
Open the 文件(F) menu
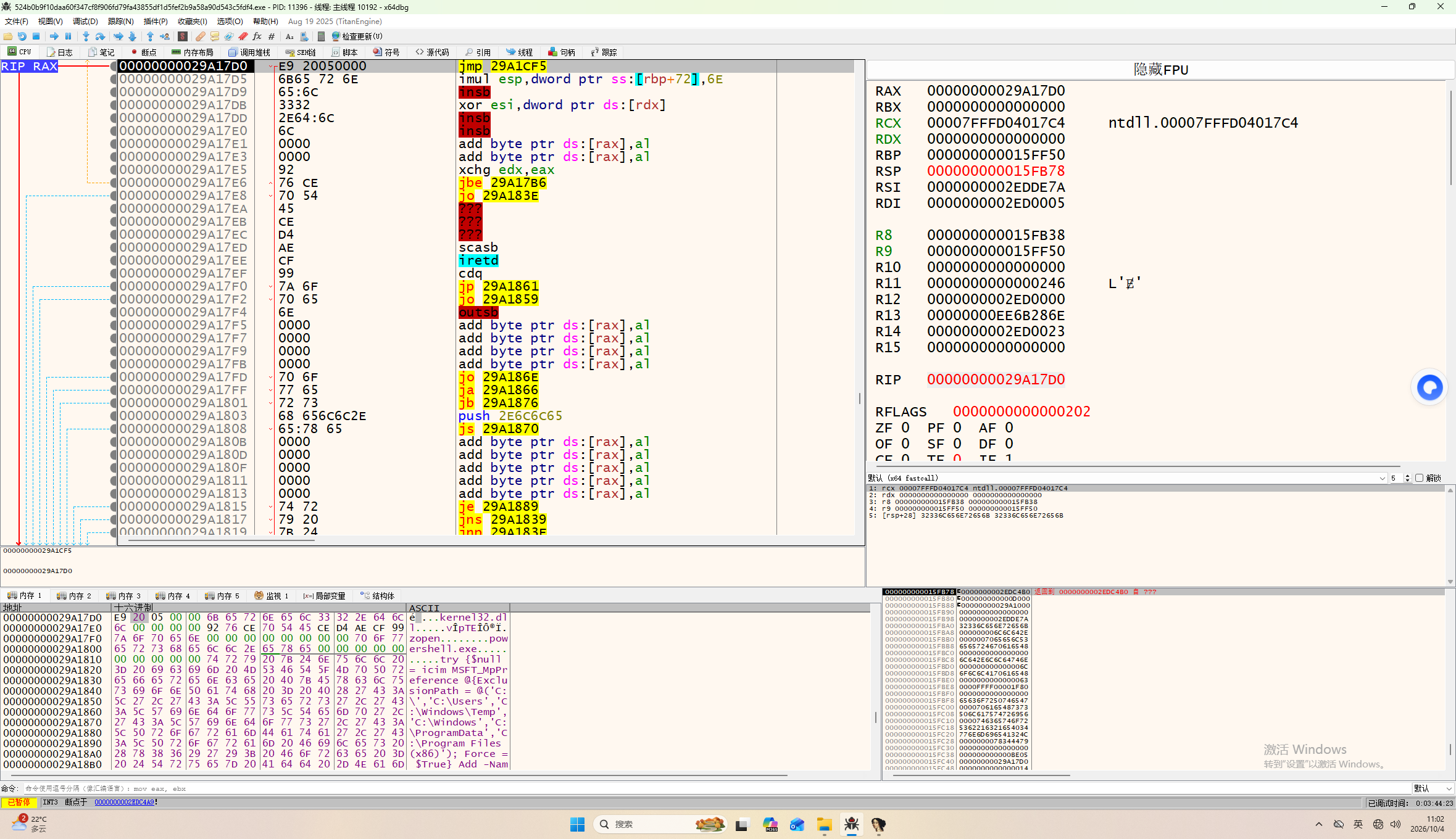coord(17,21)
